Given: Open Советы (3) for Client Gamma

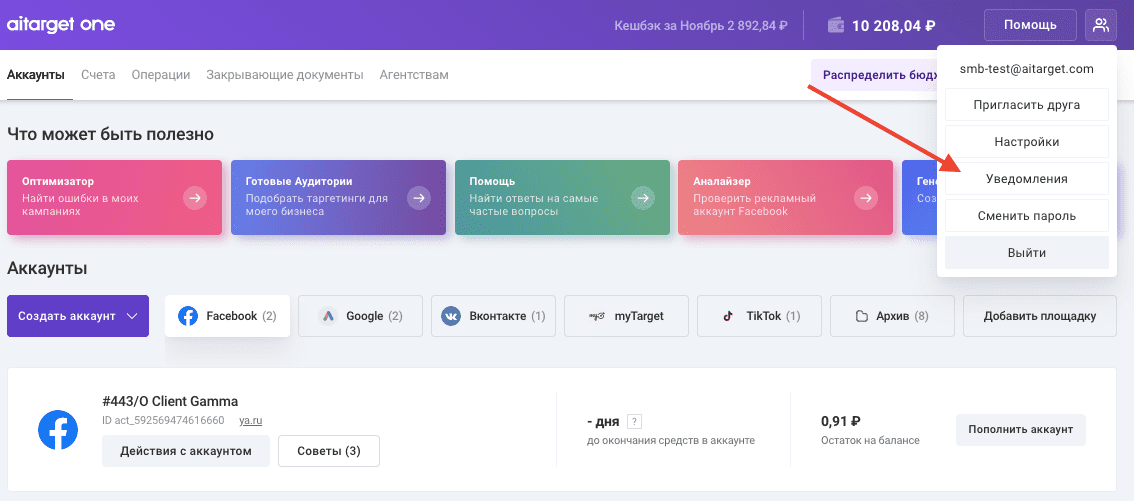Looking at the screenshot, I should (329, 451).
